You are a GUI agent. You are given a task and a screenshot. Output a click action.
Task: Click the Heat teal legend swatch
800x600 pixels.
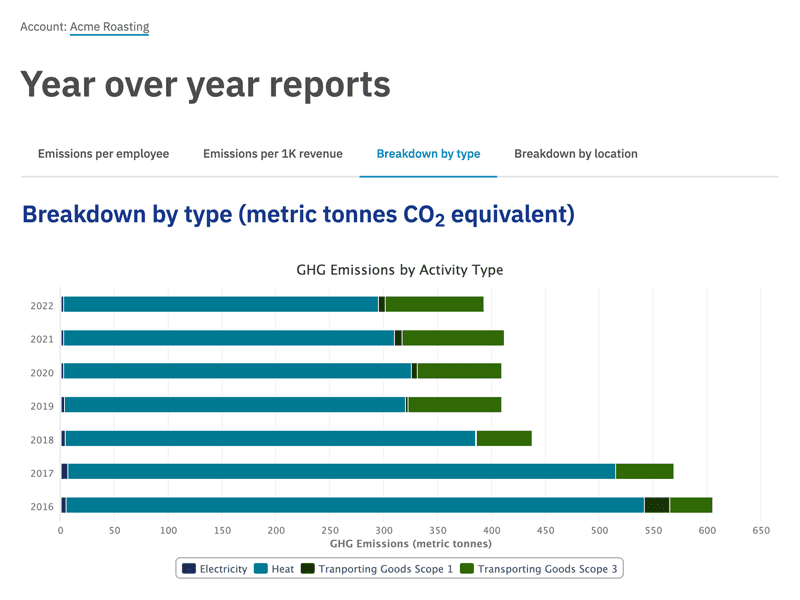pos(261,569)
